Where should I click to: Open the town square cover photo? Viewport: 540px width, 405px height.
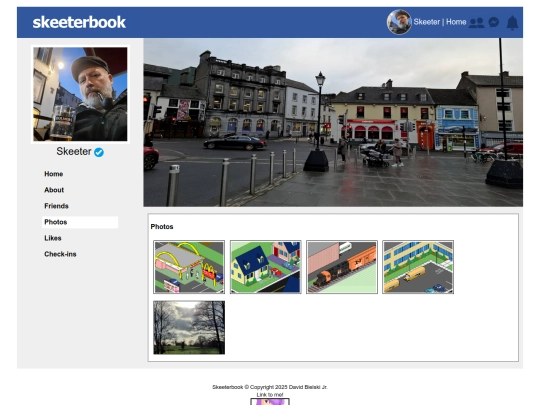coord(333,123)
